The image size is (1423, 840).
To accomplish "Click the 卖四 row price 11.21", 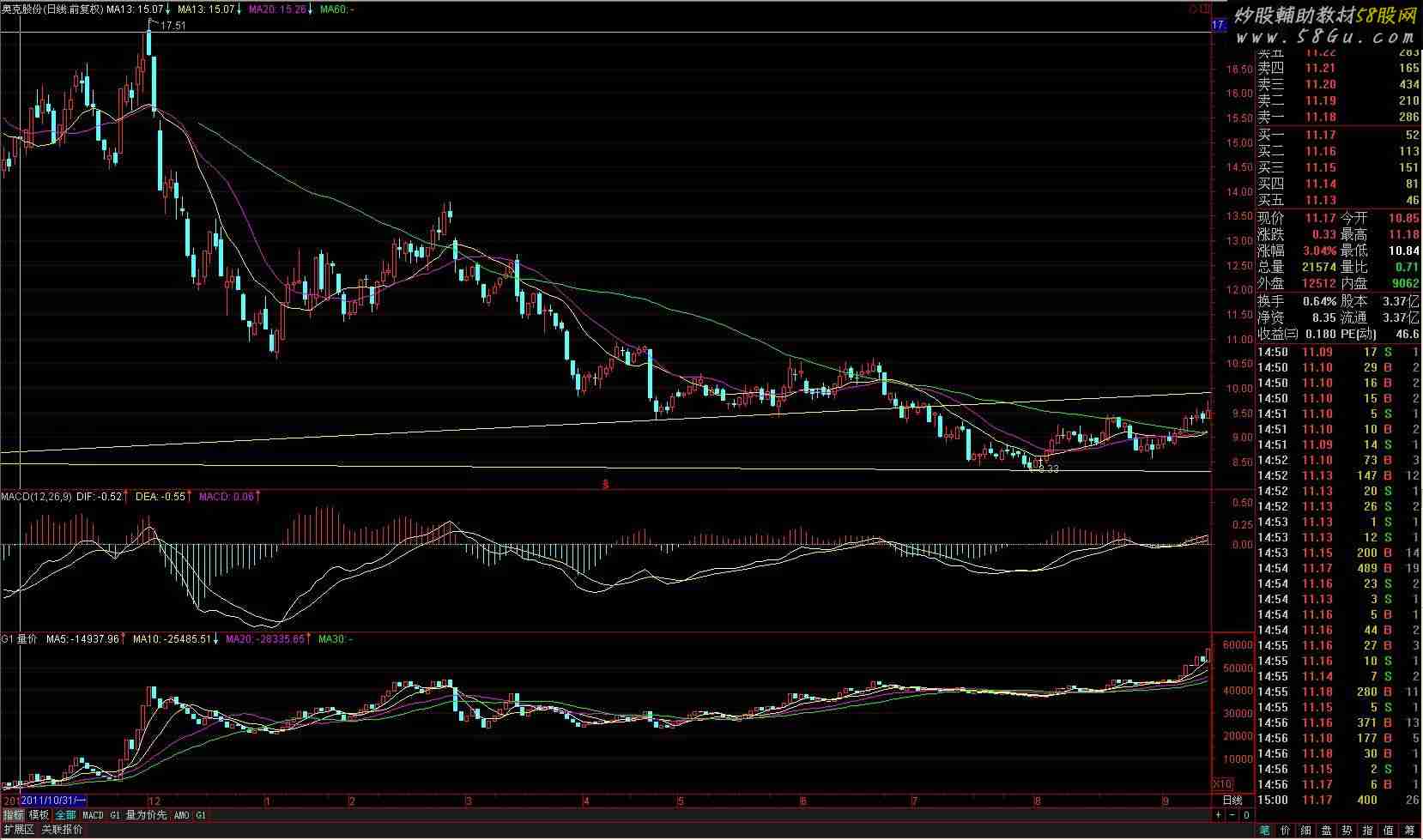I will 1320,68.
